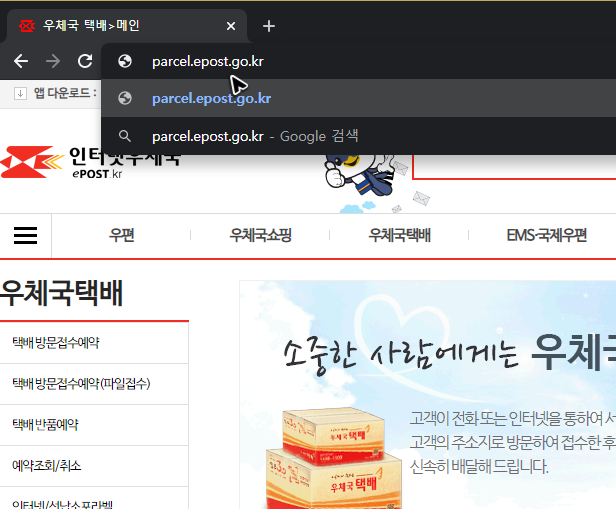Click 택배 방문접수예약(파일접수) in sidebar

tap(81, 384)
